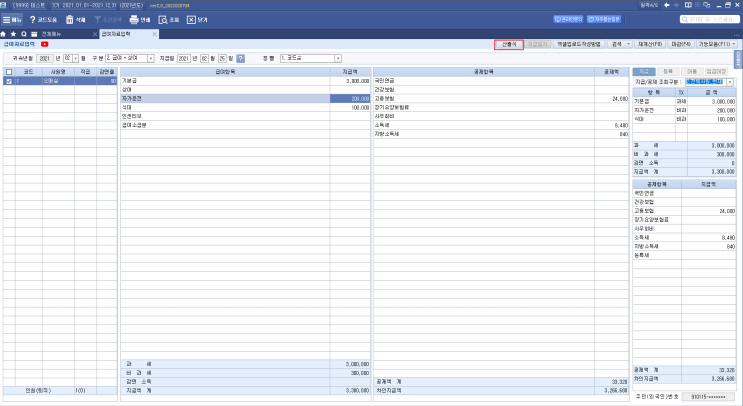This screenshot has width=743, height=406.
Task: Open the 기능모음(F11) dropdown
Action: 716,44
